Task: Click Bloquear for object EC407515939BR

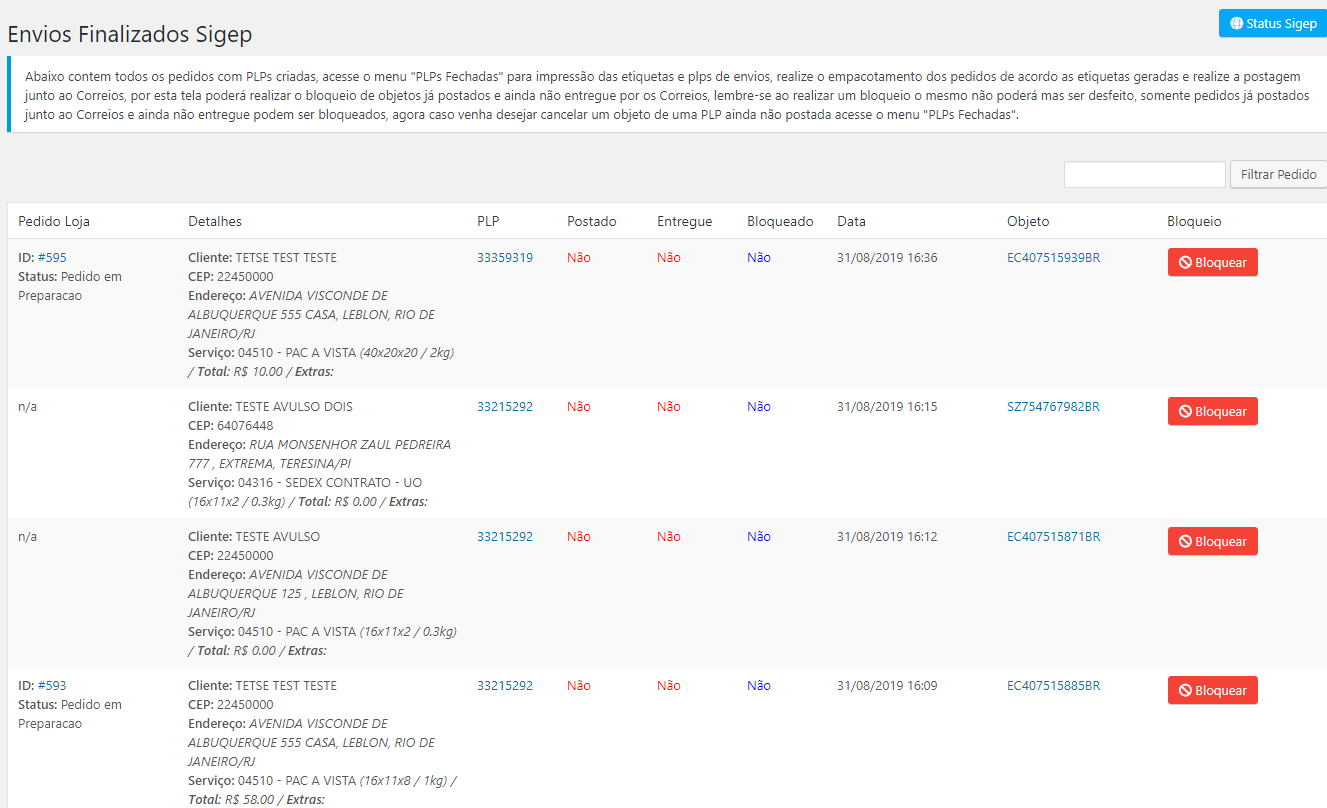Action: [x=1212, y=262]
